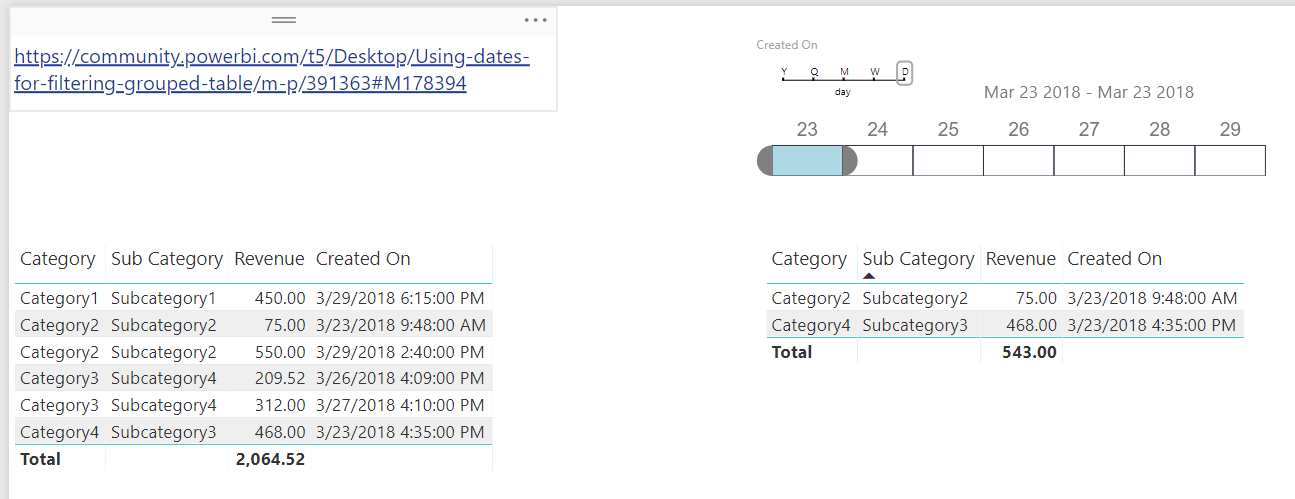
Task: Open the community.powerbi.com forum link
Action: (272, 70)
